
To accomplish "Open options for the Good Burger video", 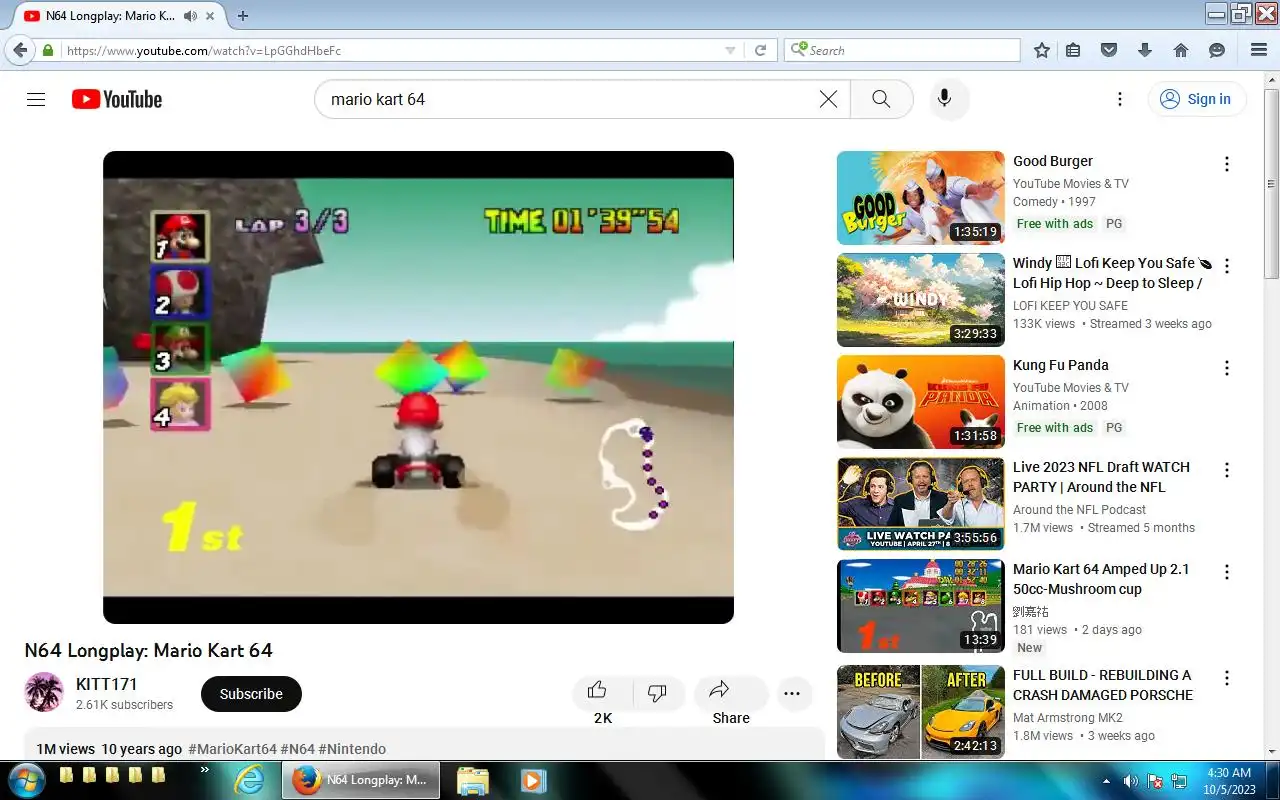I will [1226, 164].
